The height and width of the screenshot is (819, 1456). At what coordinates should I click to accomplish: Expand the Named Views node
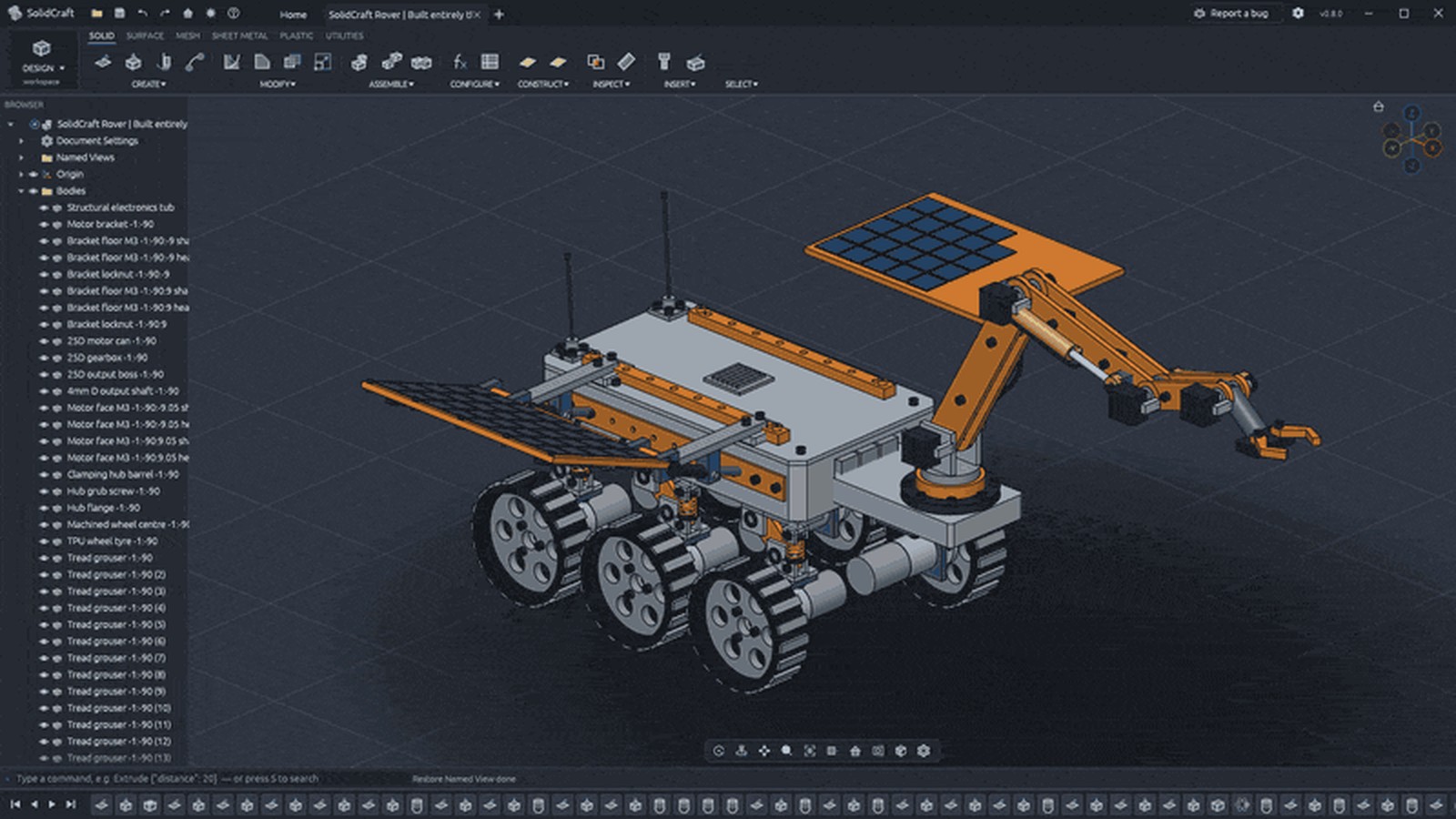click(x=21, y=157)
